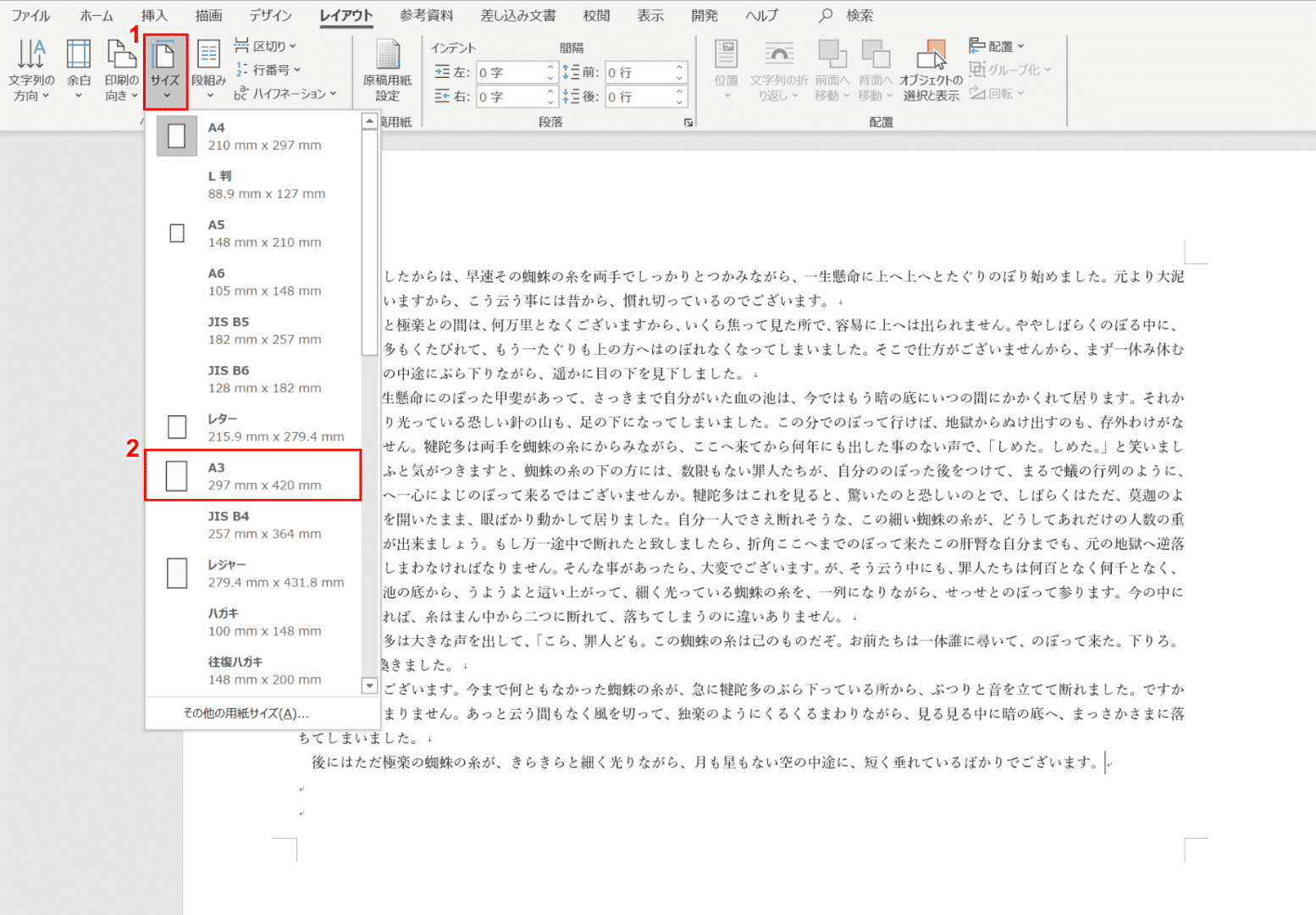Open the 表示 view tab
Image resolution: width=1316 pixels, height=915 pixels.
(650, 15)
